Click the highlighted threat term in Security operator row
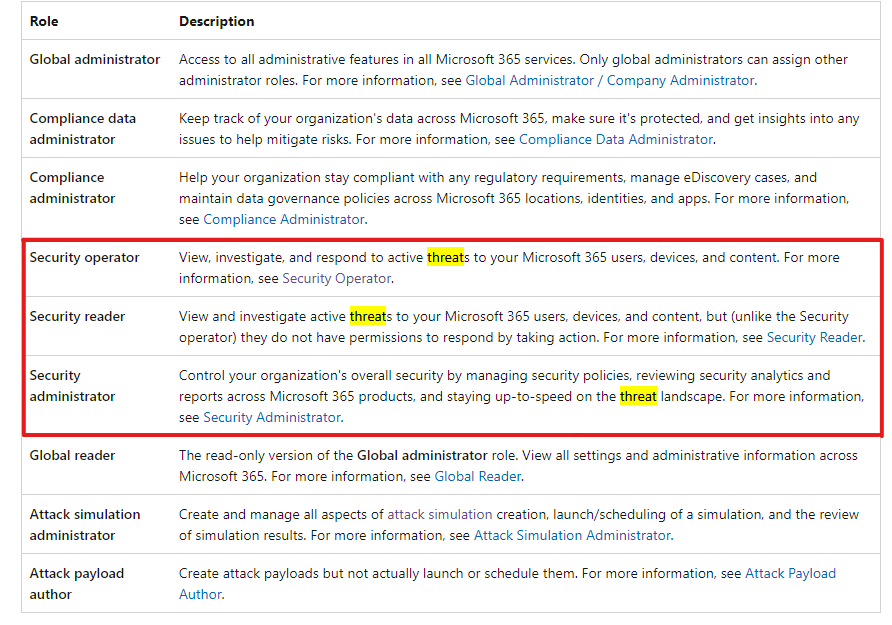This screenshot has height=625, width=892. pos(444,257)
